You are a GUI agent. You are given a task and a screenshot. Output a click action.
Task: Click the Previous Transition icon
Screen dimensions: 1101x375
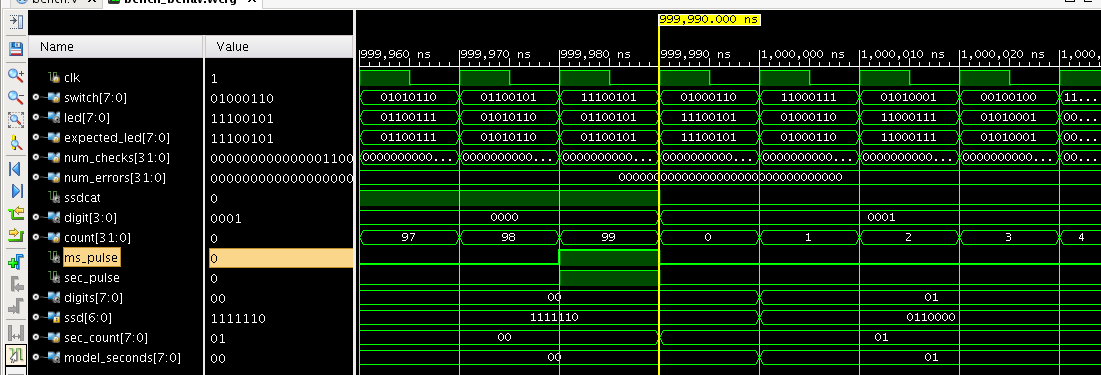(15, 213)
